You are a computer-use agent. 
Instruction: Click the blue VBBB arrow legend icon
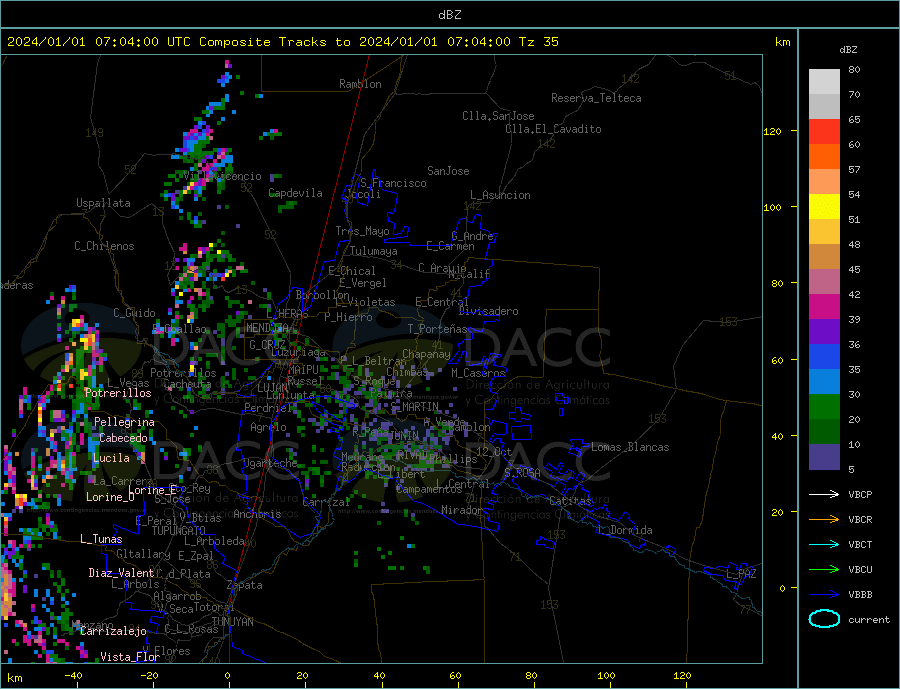824,595
